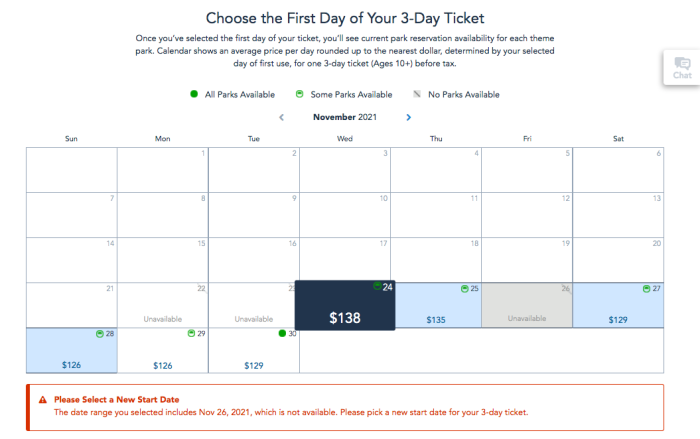Select Tuesday November 30 at $129

pyautogui.click(x=254, y=350)
